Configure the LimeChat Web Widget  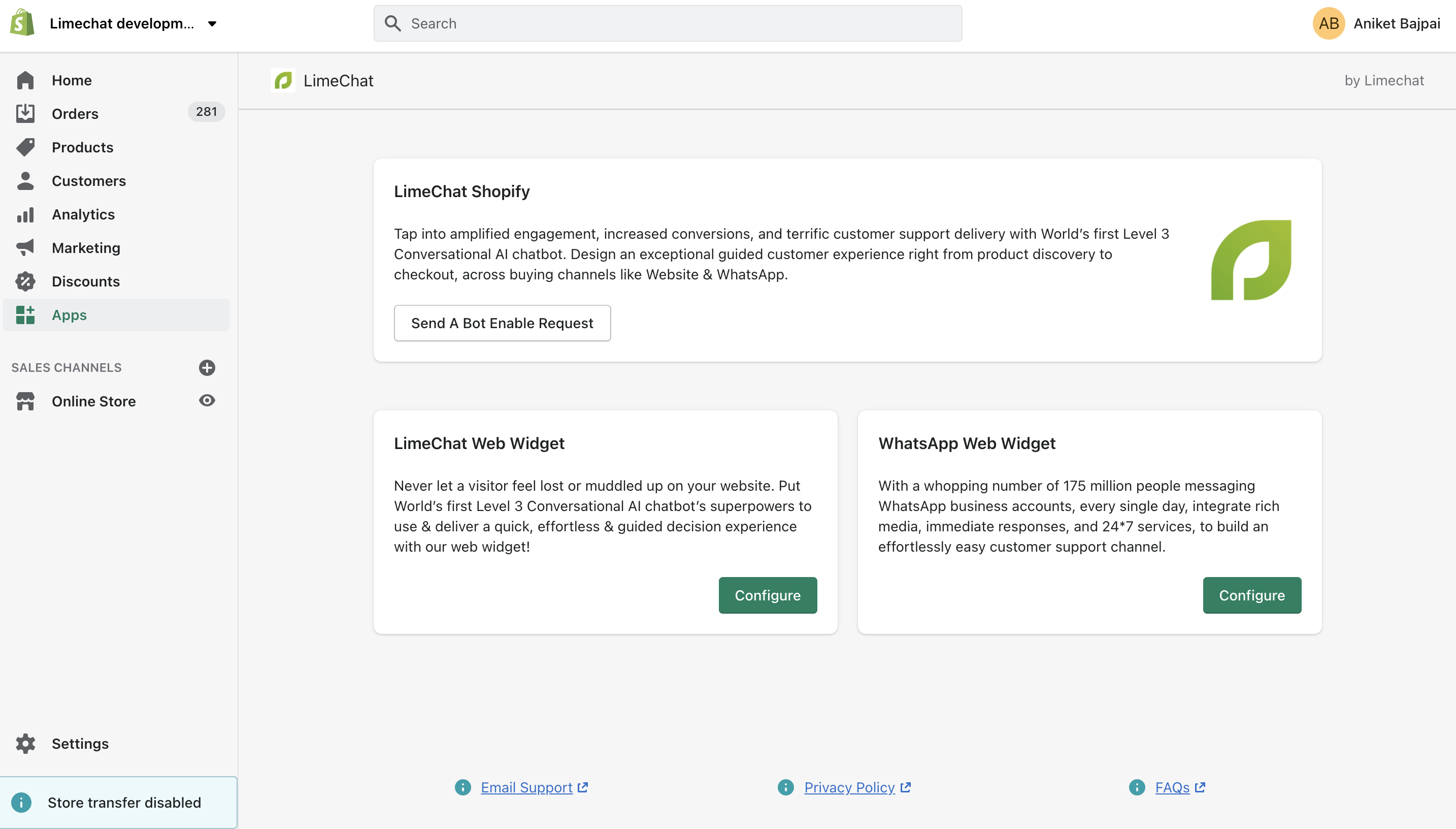point(768,595)
